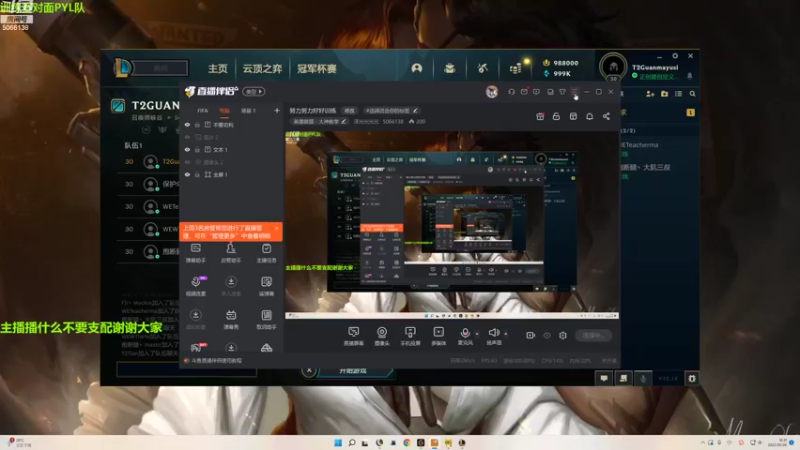Open the notification bell above preview

point(589,116)
